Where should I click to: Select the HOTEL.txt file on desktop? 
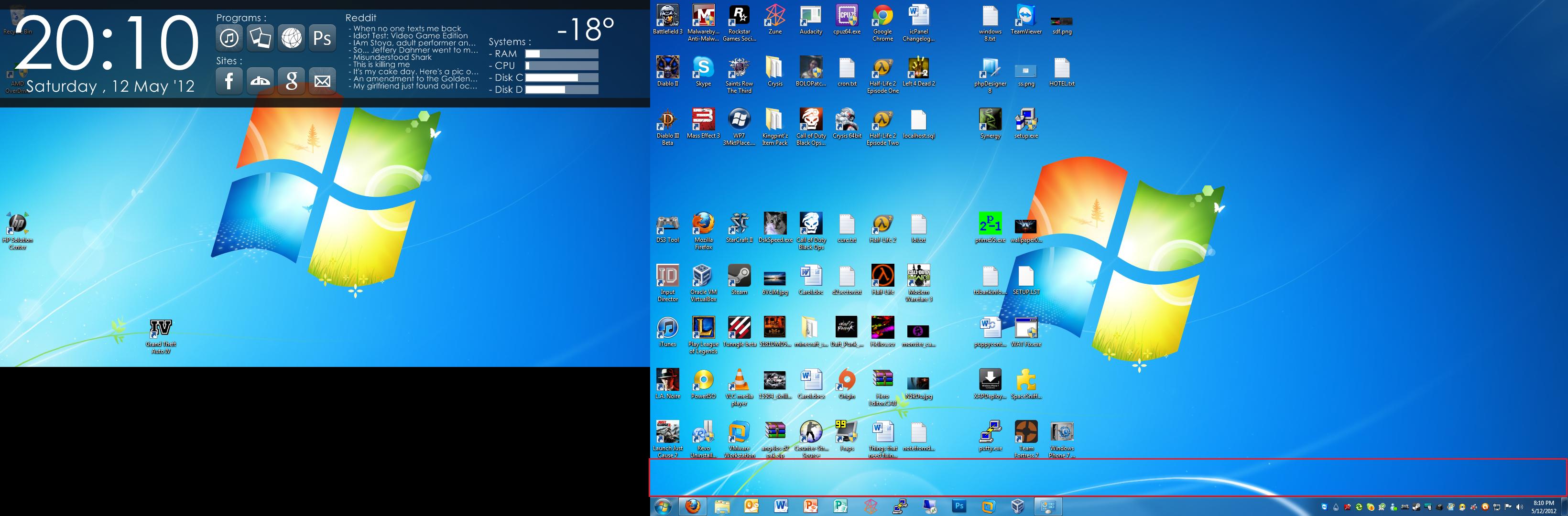1062,72
